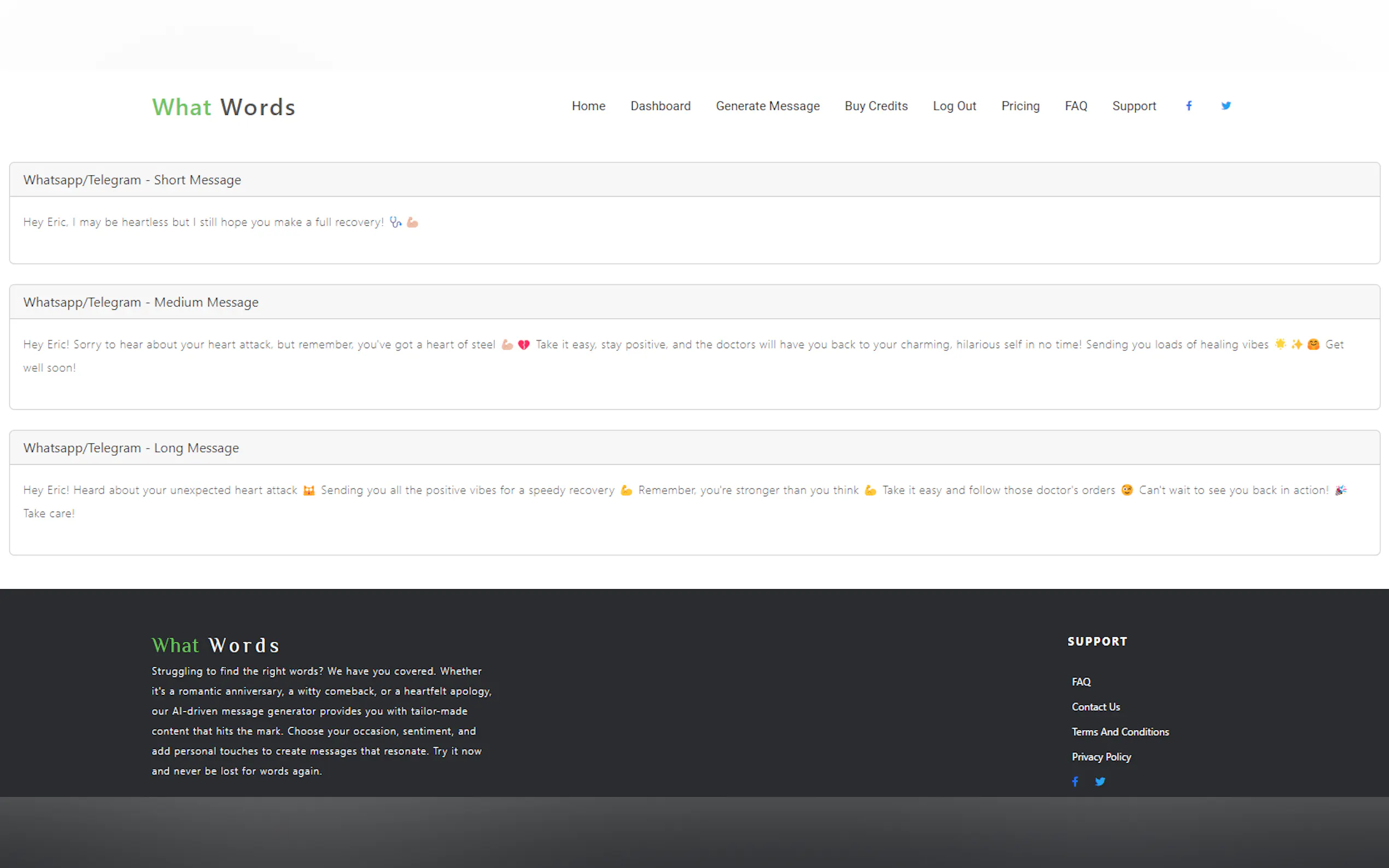Open the Dashboard menu item

click(661, 106)
